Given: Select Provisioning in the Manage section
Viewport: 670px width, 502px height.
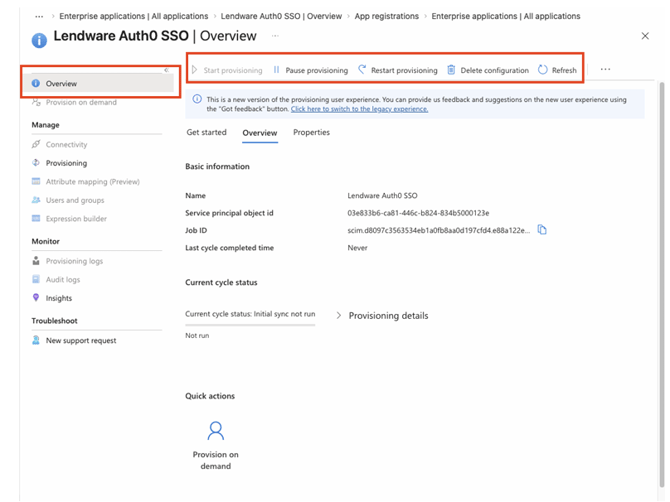Looking at the screenshot, I should [66, 163].
